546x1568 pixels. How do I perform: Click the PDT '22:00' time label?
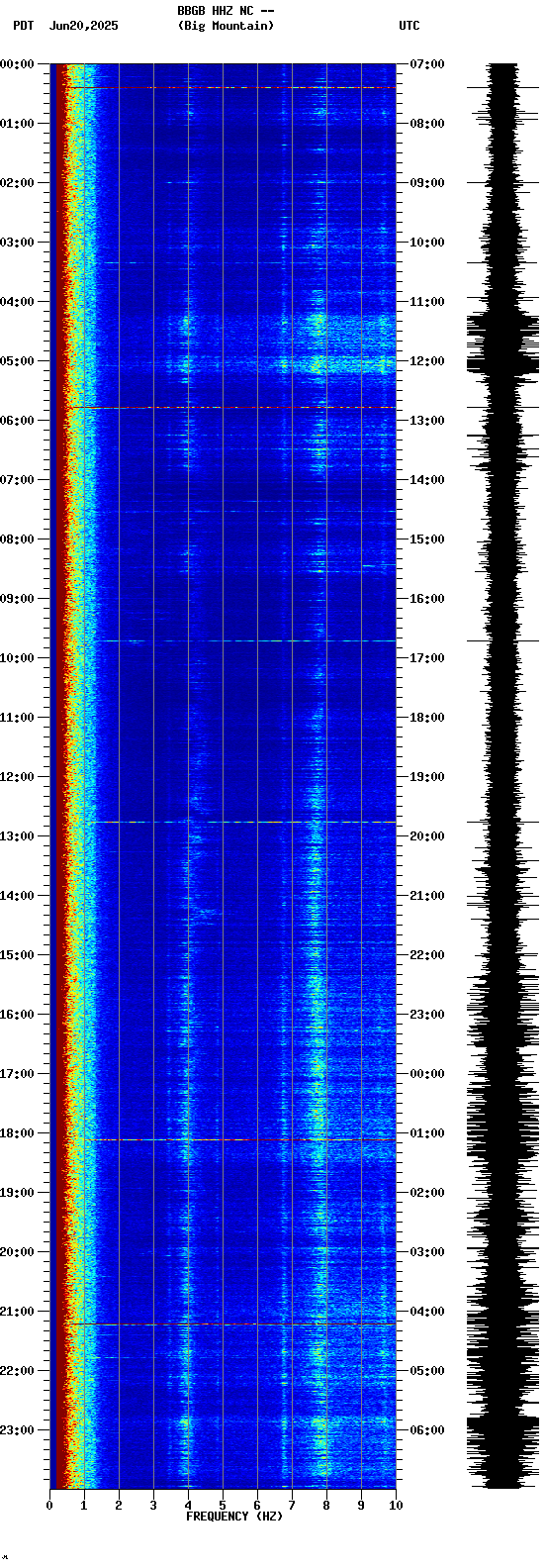coord(17,1371)
